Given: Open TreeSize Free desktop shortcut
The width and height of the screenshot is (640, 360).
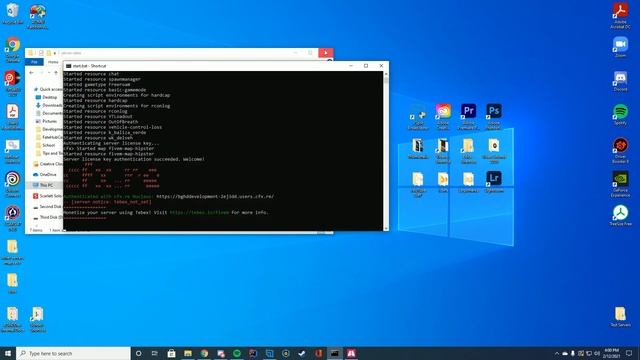Looking at the screenshot, I should pos(620,215).
